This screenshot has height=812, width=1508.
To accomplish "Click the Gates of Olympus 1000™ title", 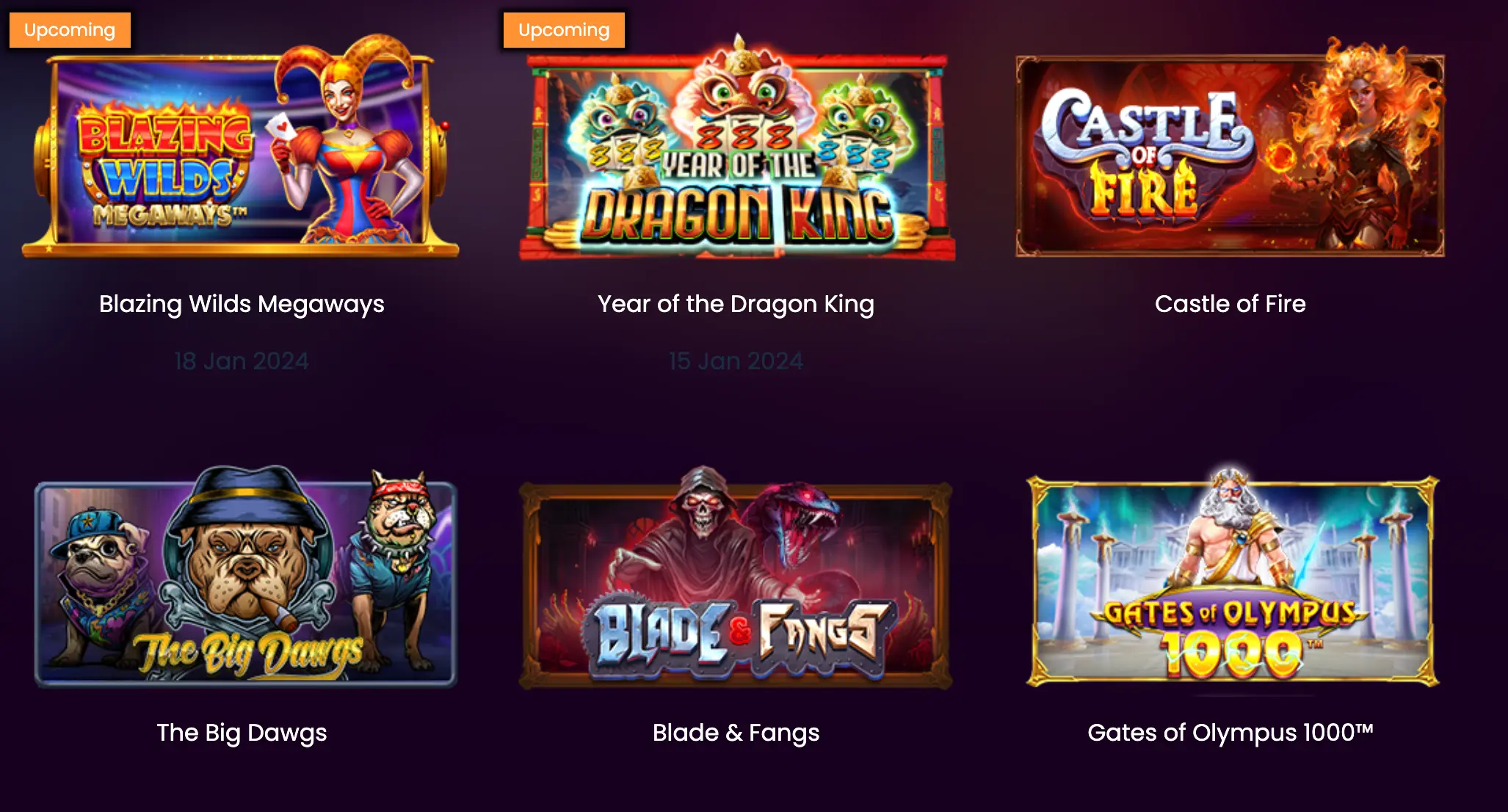I will point(1230,733).
